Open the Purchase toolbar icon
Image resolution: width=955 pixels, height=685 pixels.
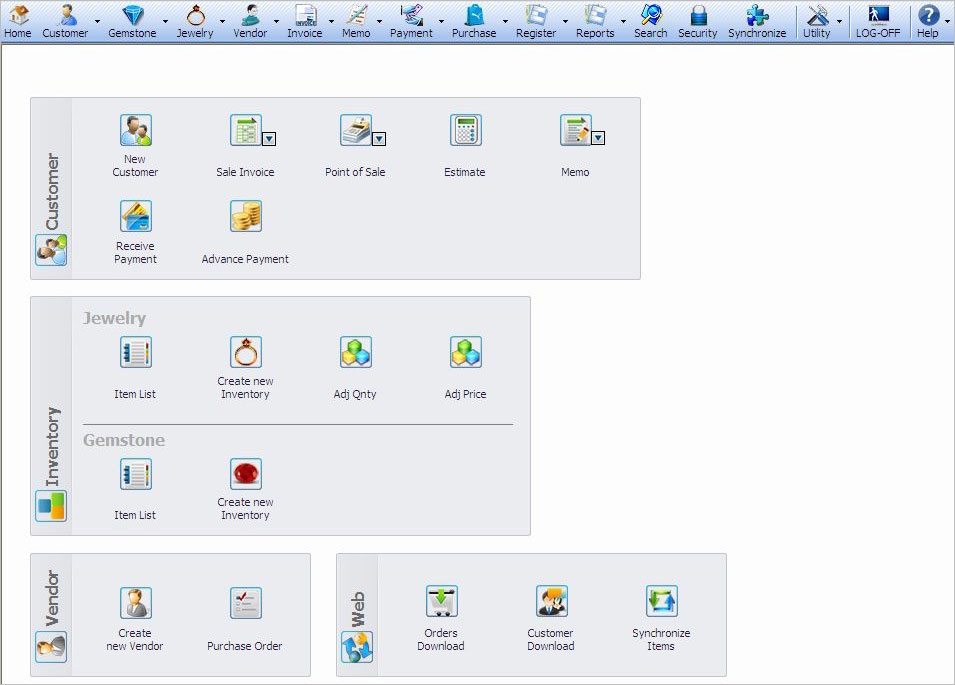474,21
